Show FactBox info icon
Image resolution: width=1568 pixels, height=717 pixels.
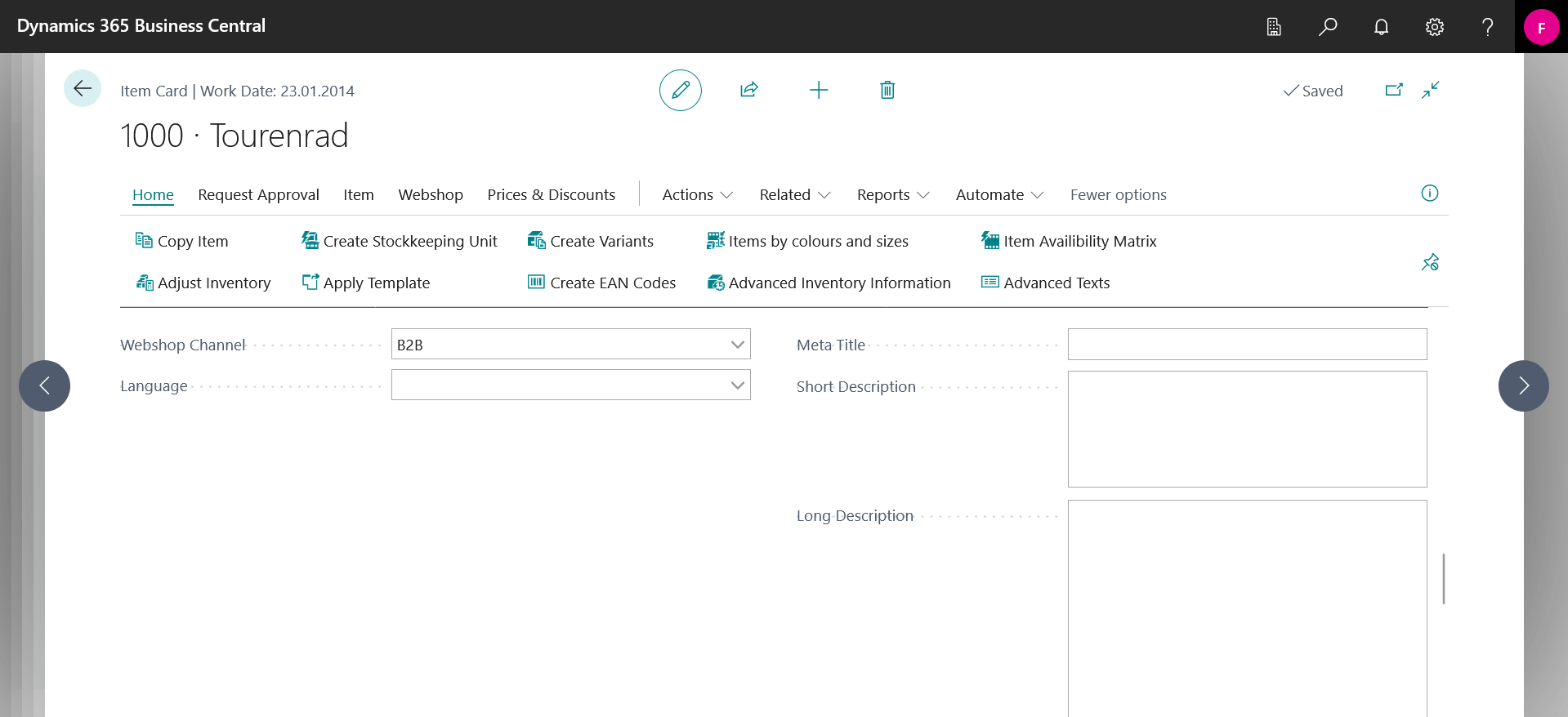1430,194
